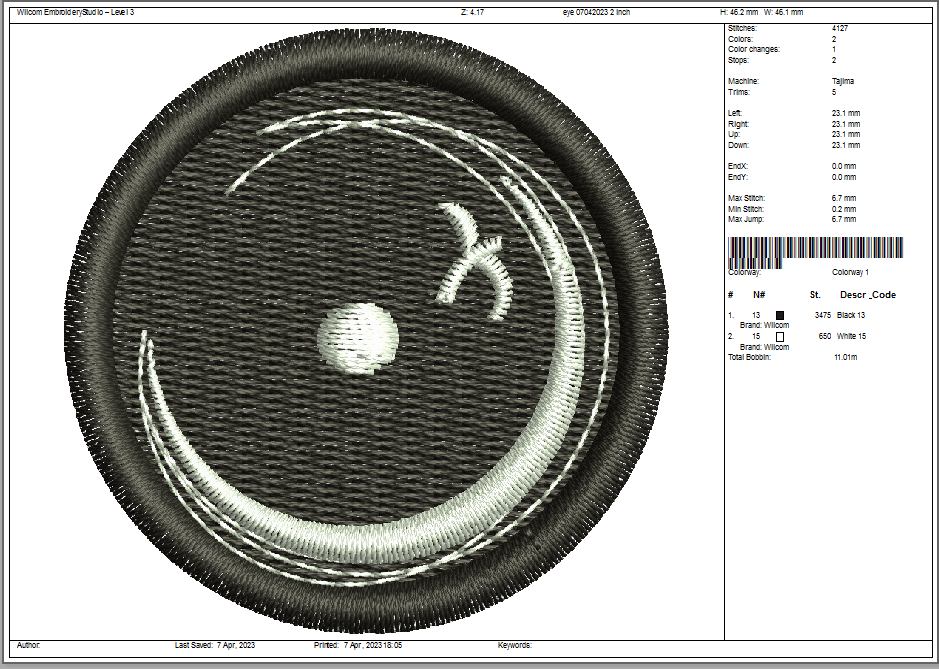The height and width of the screenshot is (669, 939).
Task: Click the Black 13 thread color swatch
Action: [780, 315]
